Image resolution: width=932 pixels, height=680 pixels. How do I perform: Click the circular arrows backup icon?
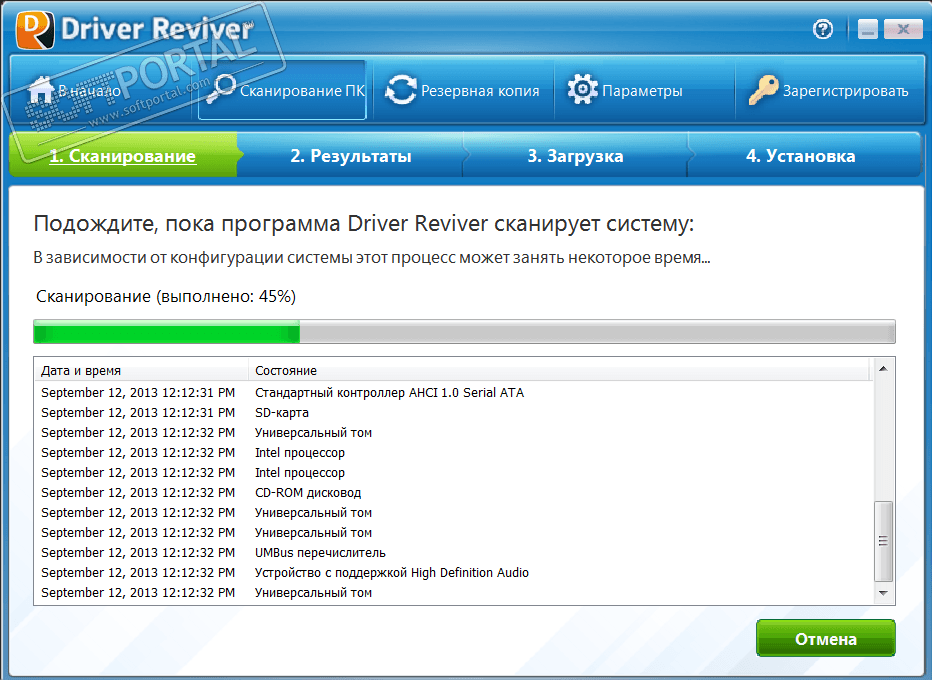[401, 90]
